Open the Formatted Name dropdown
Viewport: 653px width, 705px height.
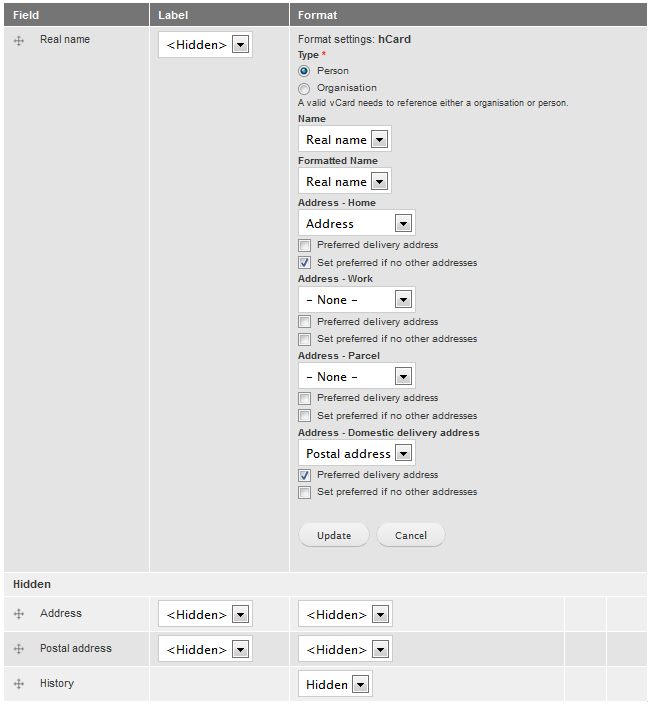point(344,182)
